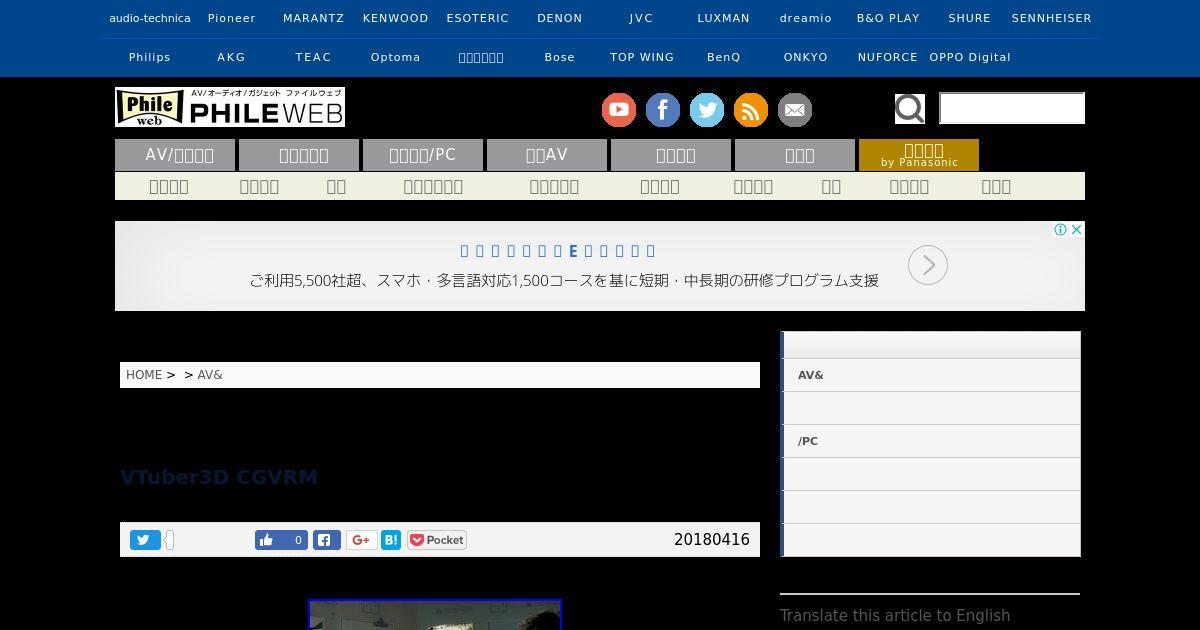Open the SHURE brand link
This screenshot has height=630, width=1200.
(970, 18)
